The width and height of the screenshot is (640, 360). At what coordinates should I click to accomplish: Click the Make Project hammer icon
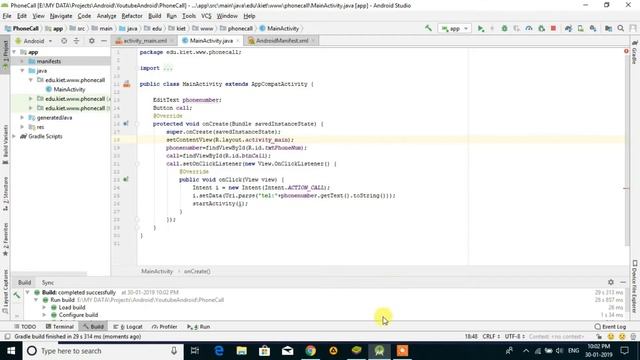[x=428, y=28]
